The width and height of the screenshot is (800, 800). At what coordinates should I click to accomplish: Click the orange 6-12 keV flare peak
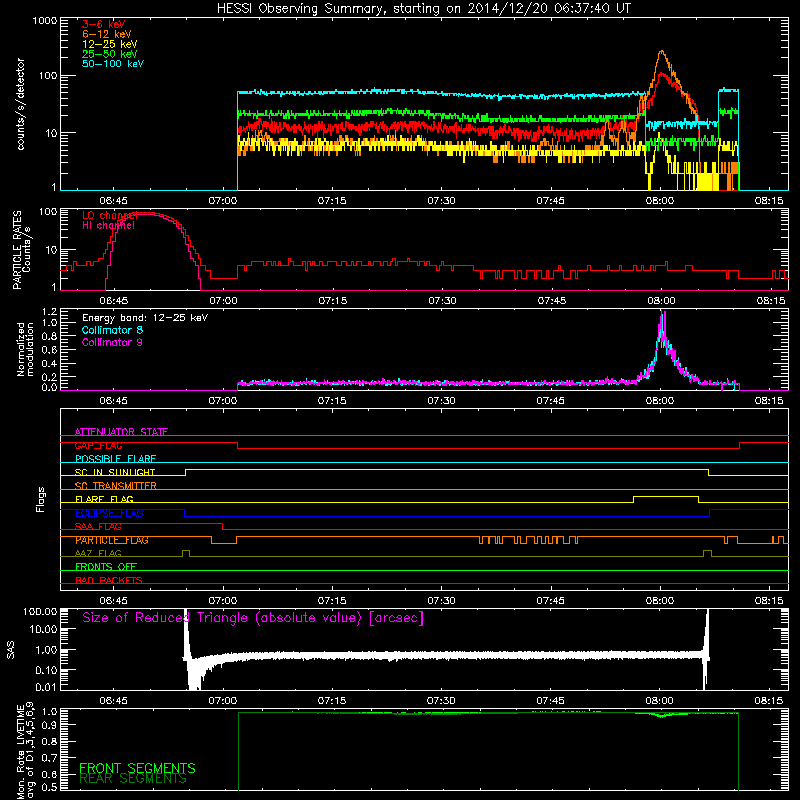click(x=662, y=52)
